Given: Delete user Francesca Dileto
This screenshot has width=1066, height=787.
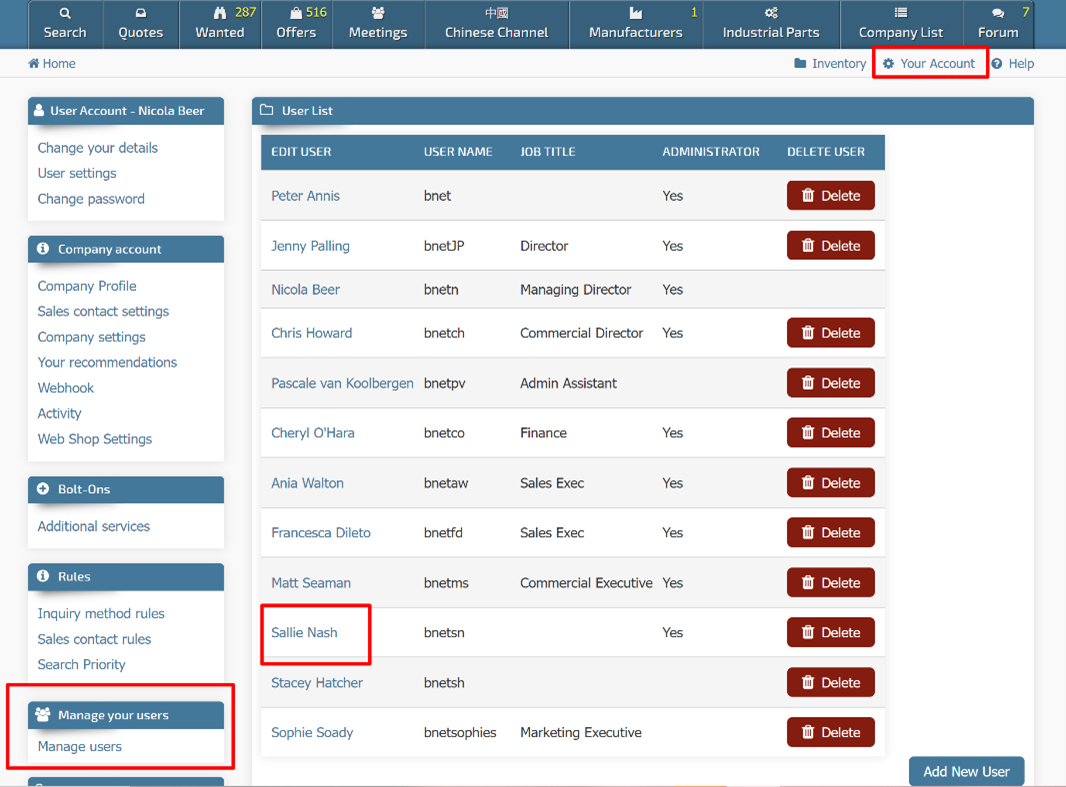Looking at the screenshot, I should (x=831, y=533).
